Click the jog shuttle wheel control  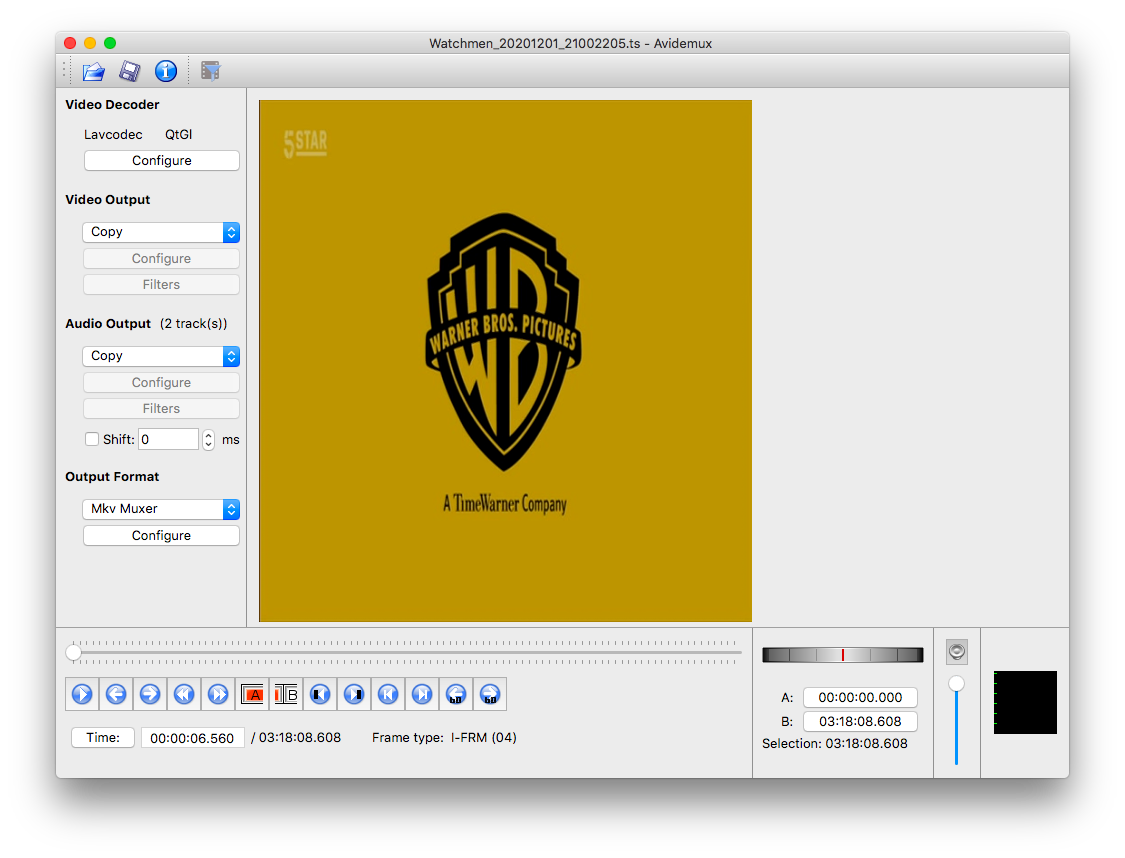pos(842,654)
